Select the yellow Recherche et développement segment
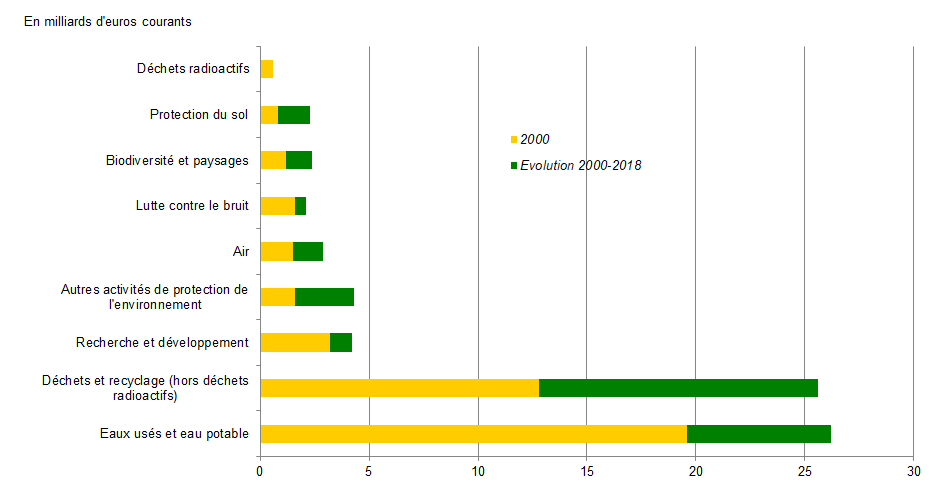 pos(295,343)
